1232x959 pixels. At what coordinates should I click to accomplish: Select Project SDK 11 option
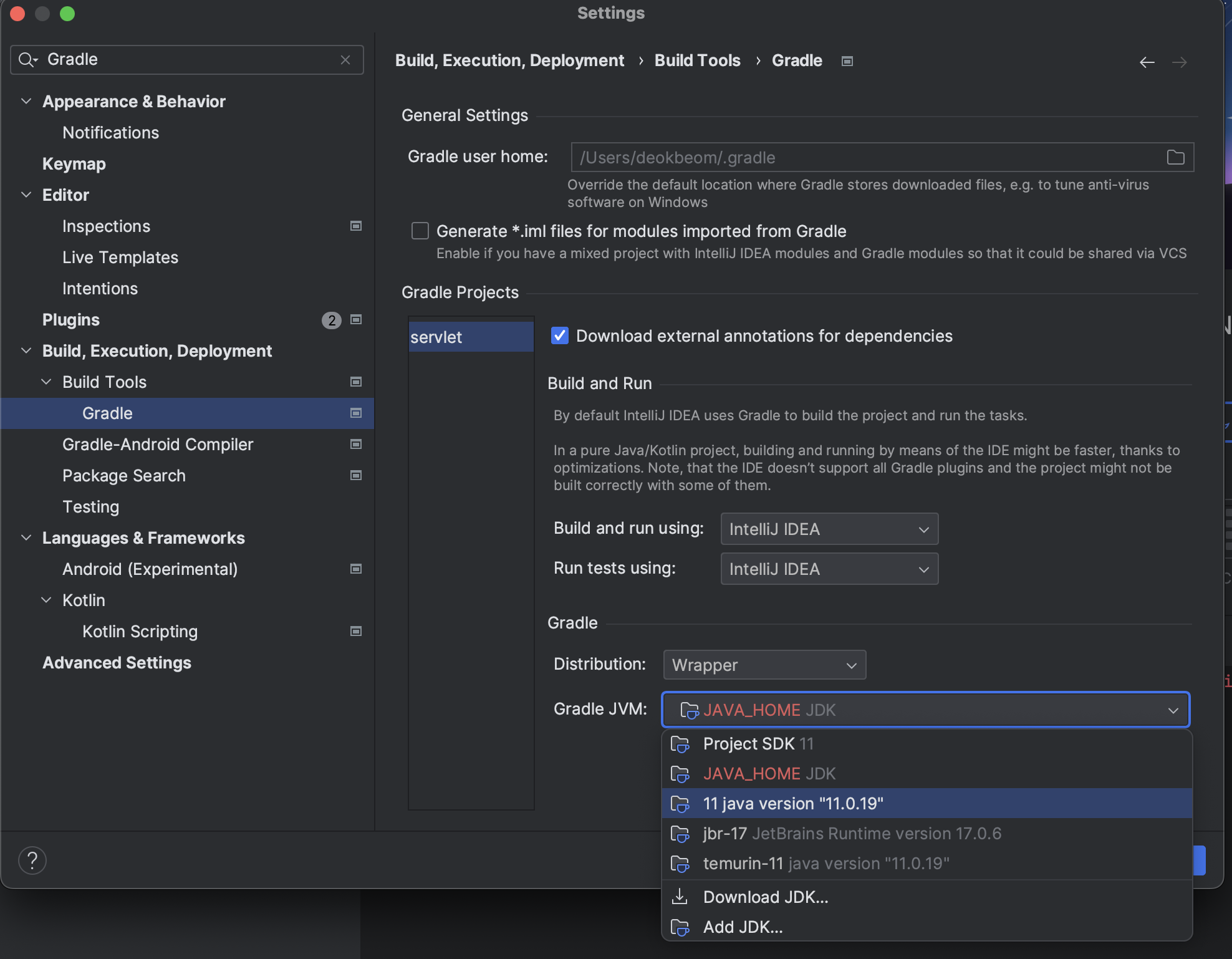[x=926, y=744]
